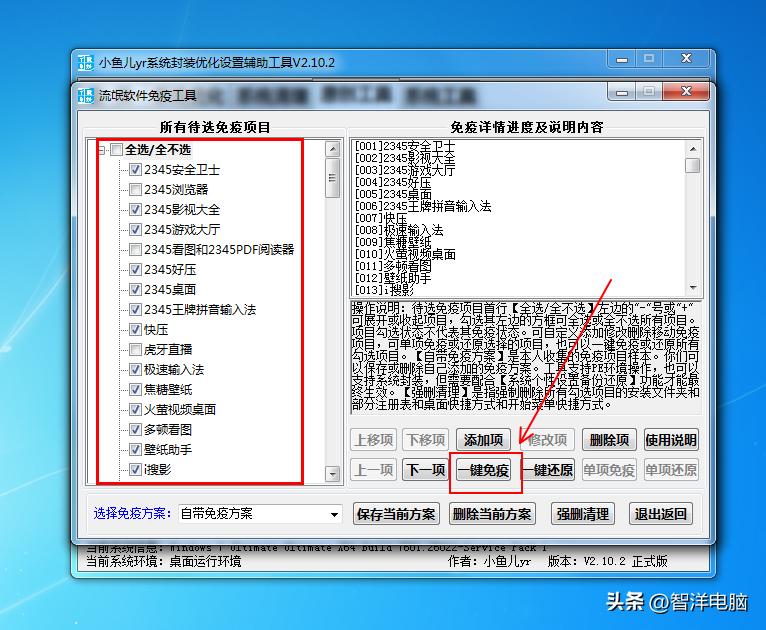This screenshot has width=766, height=630.
Task: Run 一键免疫
Action: tap(483, 470)
